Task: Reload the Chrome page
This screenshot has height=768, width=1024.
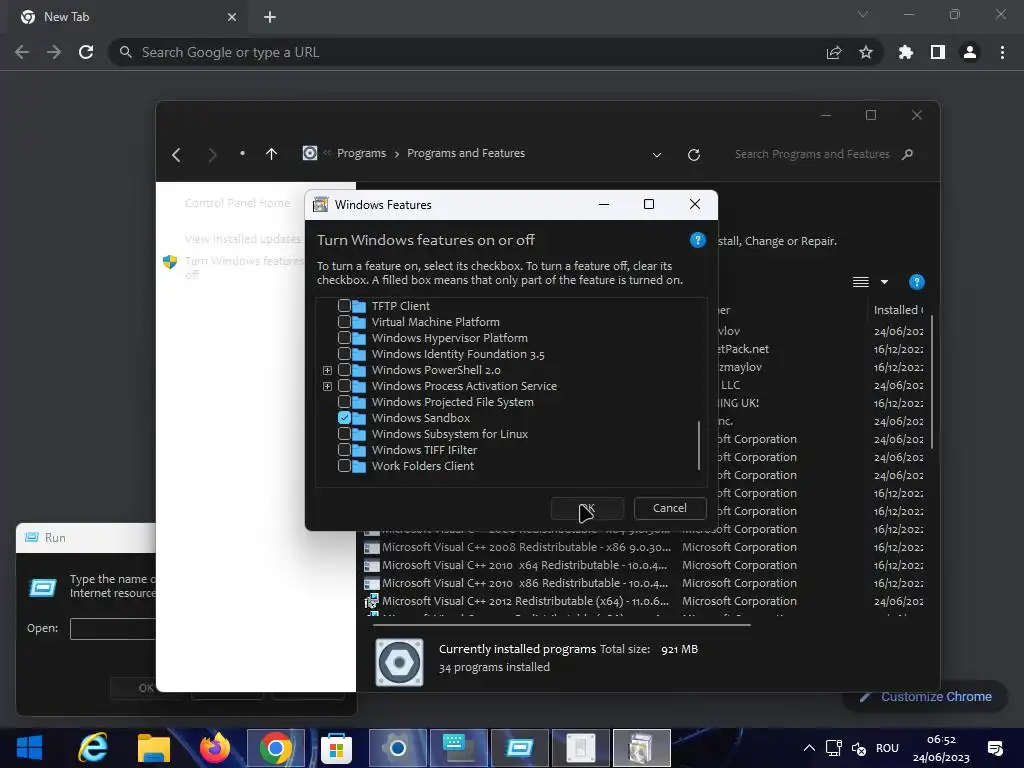Action: pos(86,52)
